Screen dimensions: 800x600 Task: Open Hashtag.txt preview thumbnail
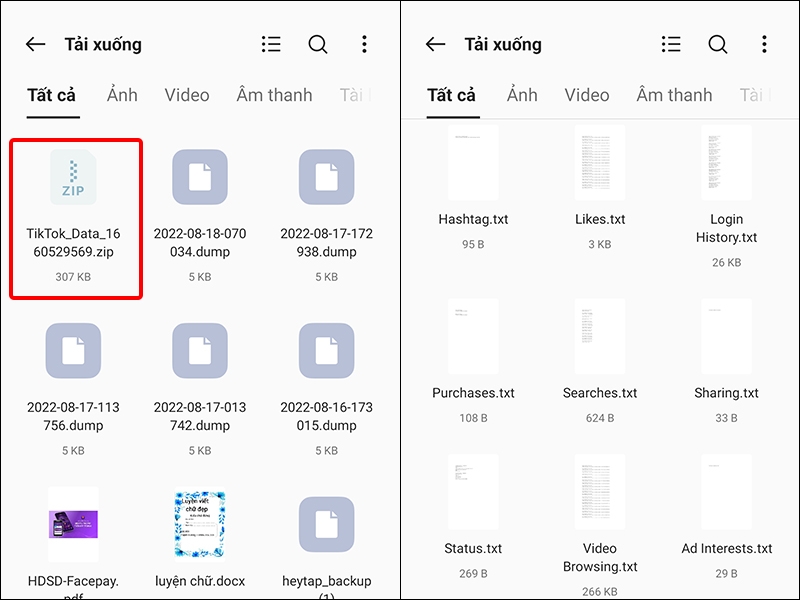tap(473, 162)
